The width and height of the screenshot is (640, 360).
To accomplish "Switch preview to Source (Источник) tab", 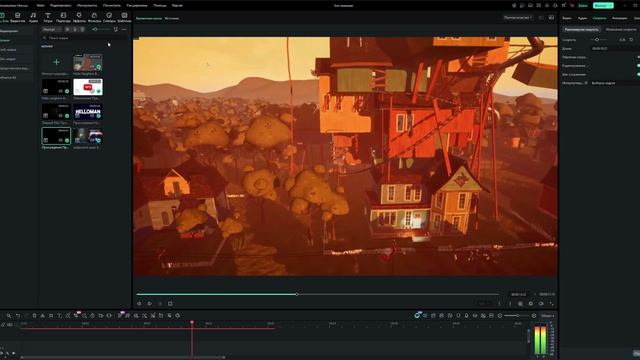I will 171,18.
